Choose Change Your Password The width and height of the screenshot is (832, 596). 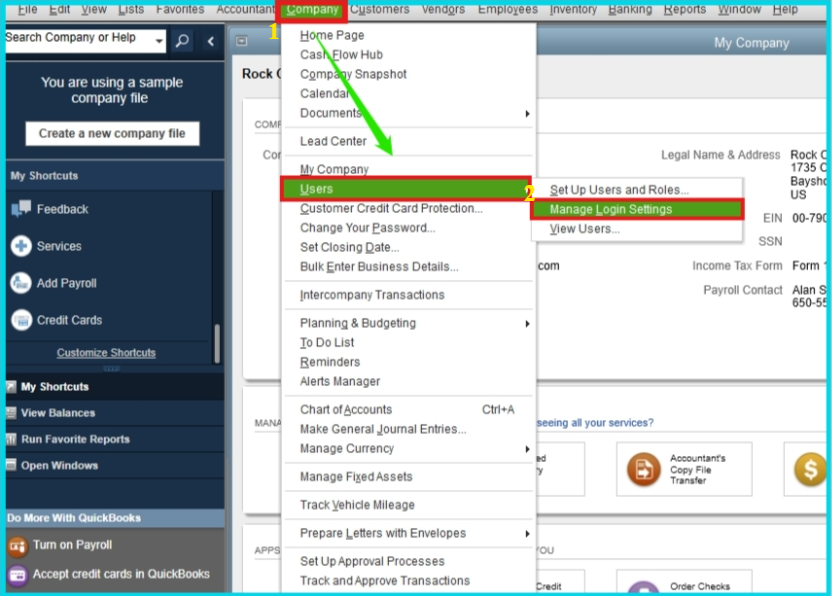pos(367,228)
